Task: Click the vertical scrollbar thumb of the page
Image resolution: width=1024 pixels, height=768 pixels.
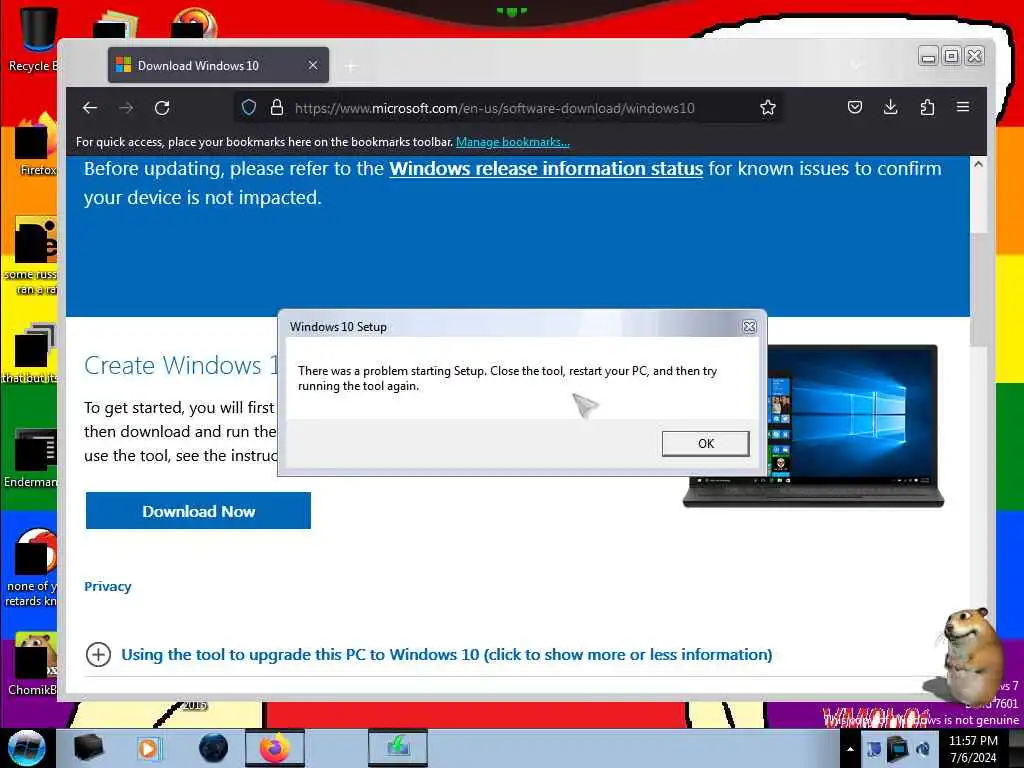Action: pyautogui.click(x=978, y=289)
